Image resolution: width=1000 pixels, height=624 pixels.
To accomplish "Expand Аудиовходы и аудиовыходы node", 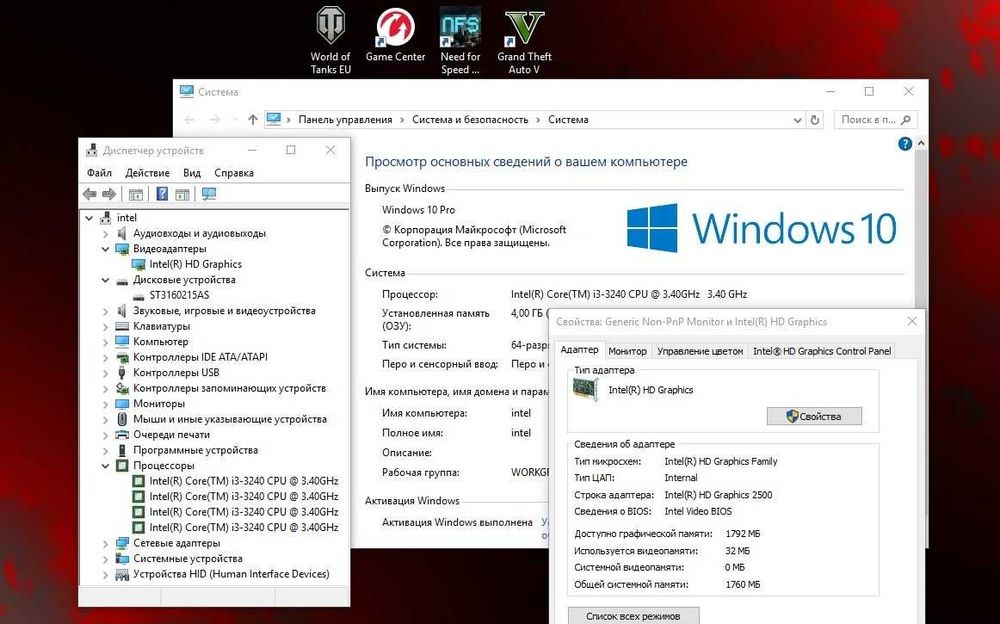I will point(105,234).
